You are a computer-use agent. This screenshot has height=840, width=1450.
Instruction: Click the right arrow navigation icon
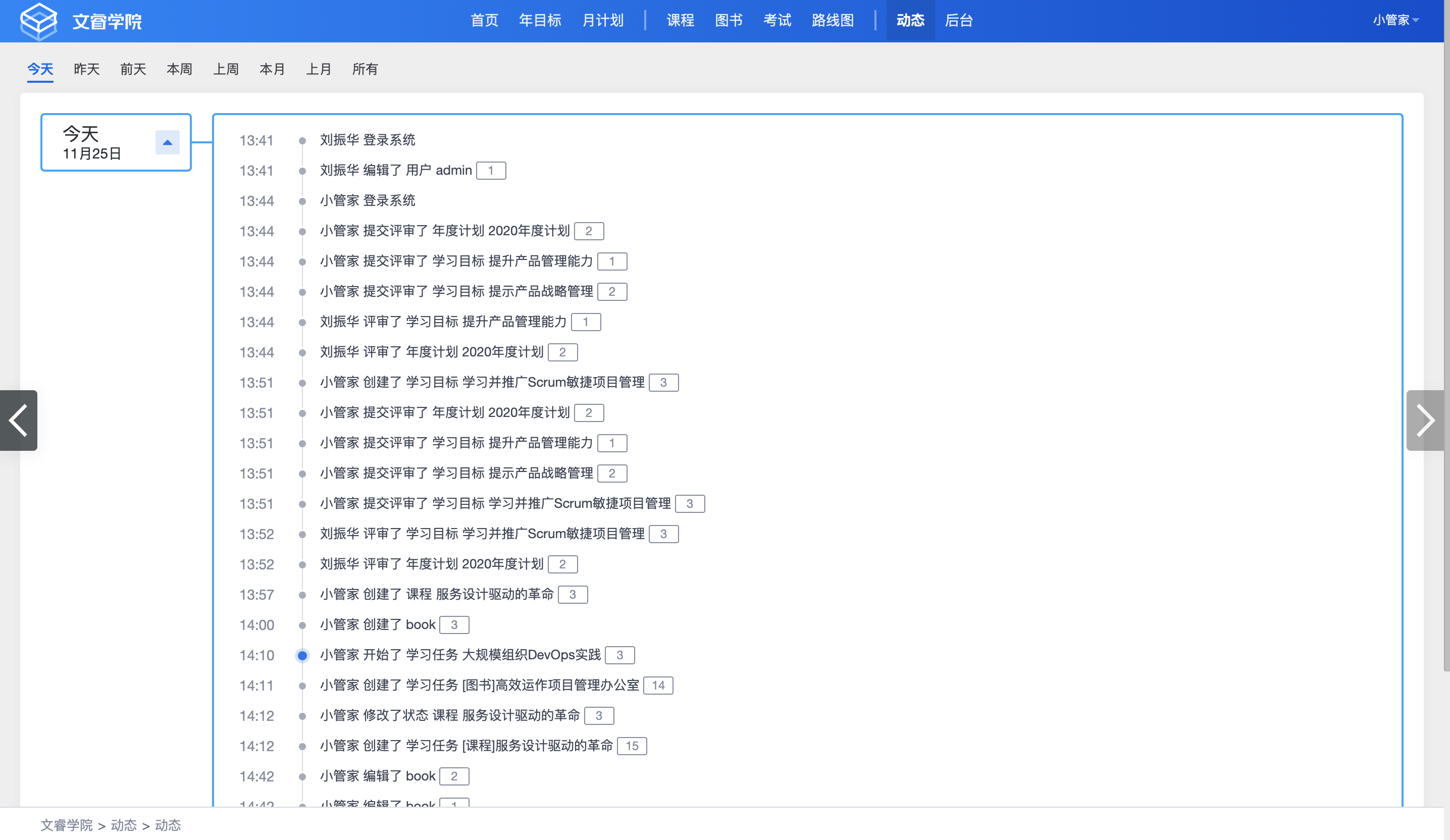pos(1425,421)
